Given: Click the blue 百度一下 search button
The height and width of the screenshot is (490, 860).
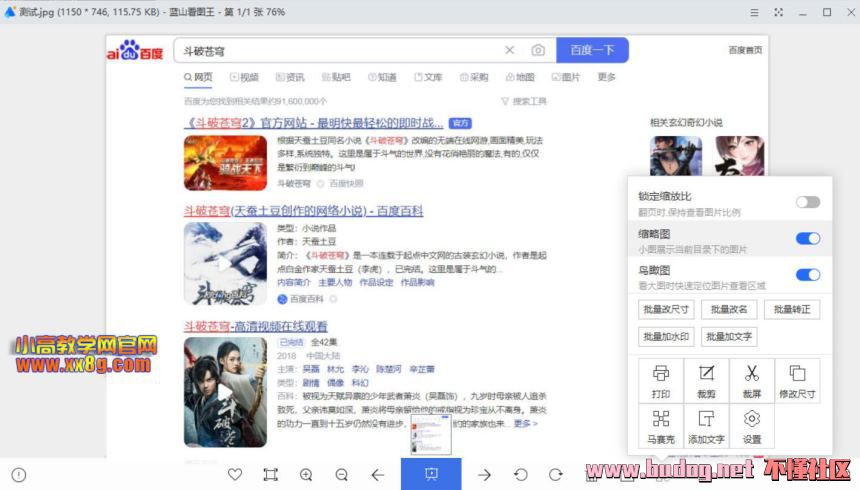Looking at the screenshot, I should (592, 50).
